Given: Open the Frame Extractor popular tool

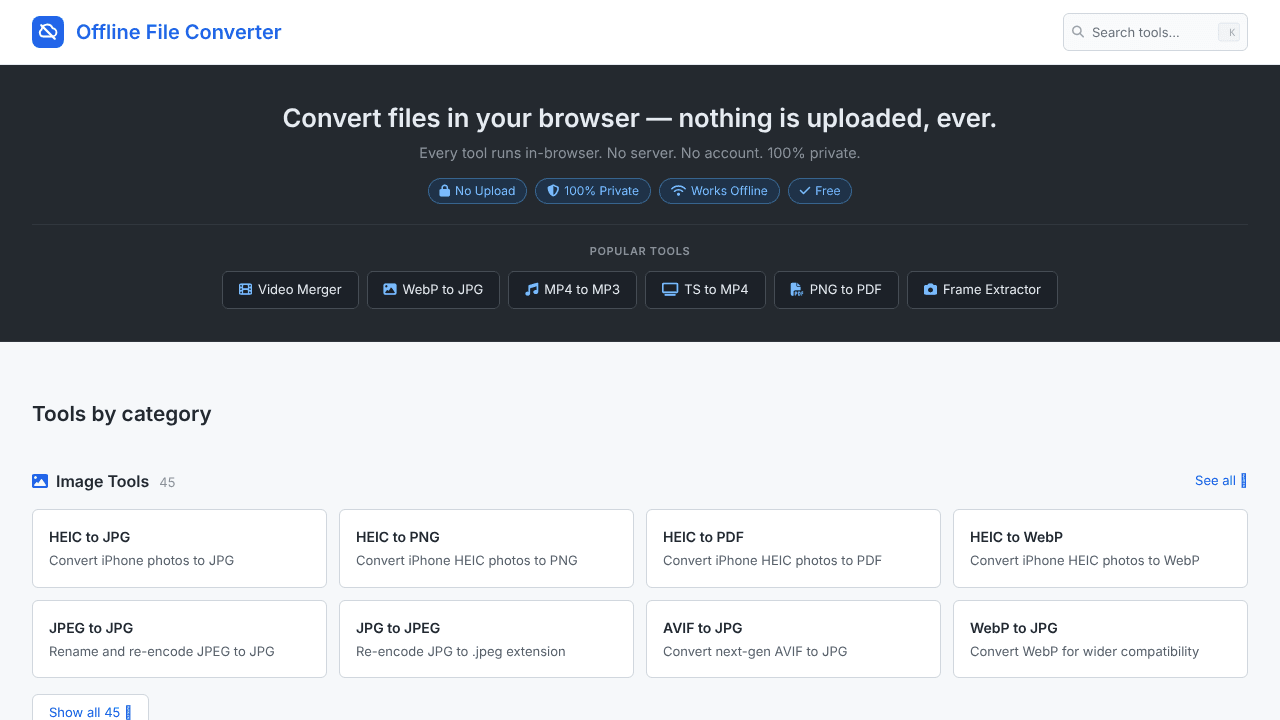Looking at the screenshot, I should [x=982, y=290].
